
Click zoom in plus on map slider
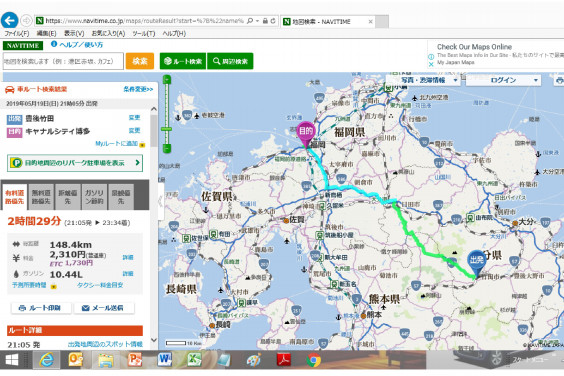[167, 80]
